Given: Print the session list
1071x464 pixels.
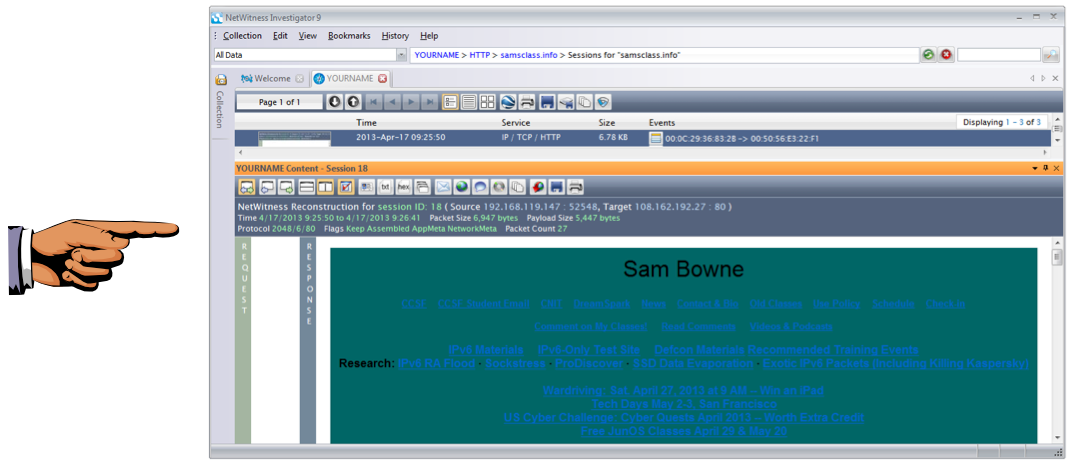Looking at the screenshot, I should point(527,102).
